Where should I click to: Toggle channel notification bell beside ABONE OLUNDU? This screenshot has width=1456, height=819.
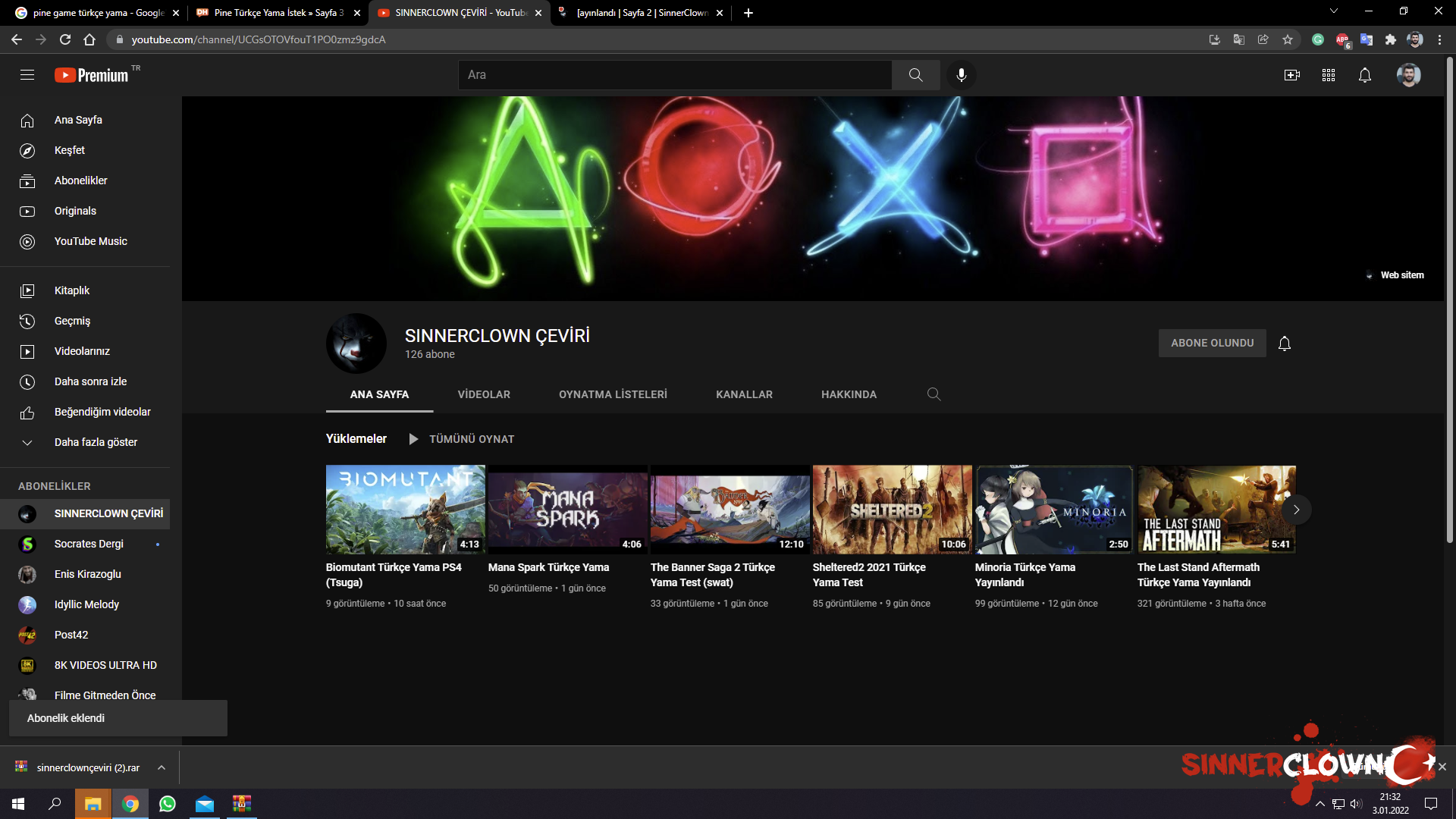click(x=1285, y=344)
